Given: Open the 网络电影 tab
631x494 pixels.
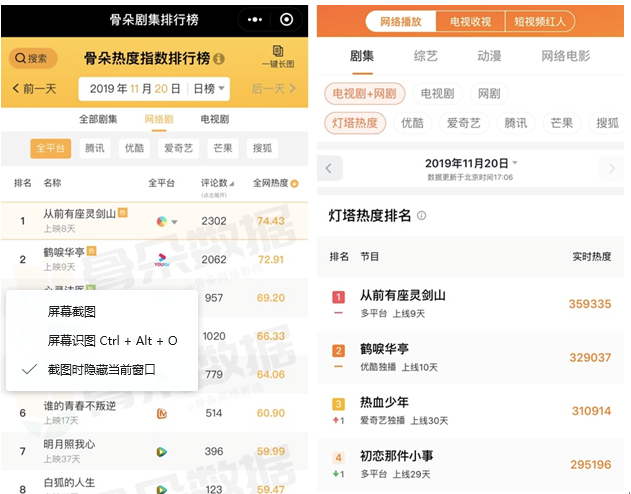Looking at the screenshot, I should [565, 56].
